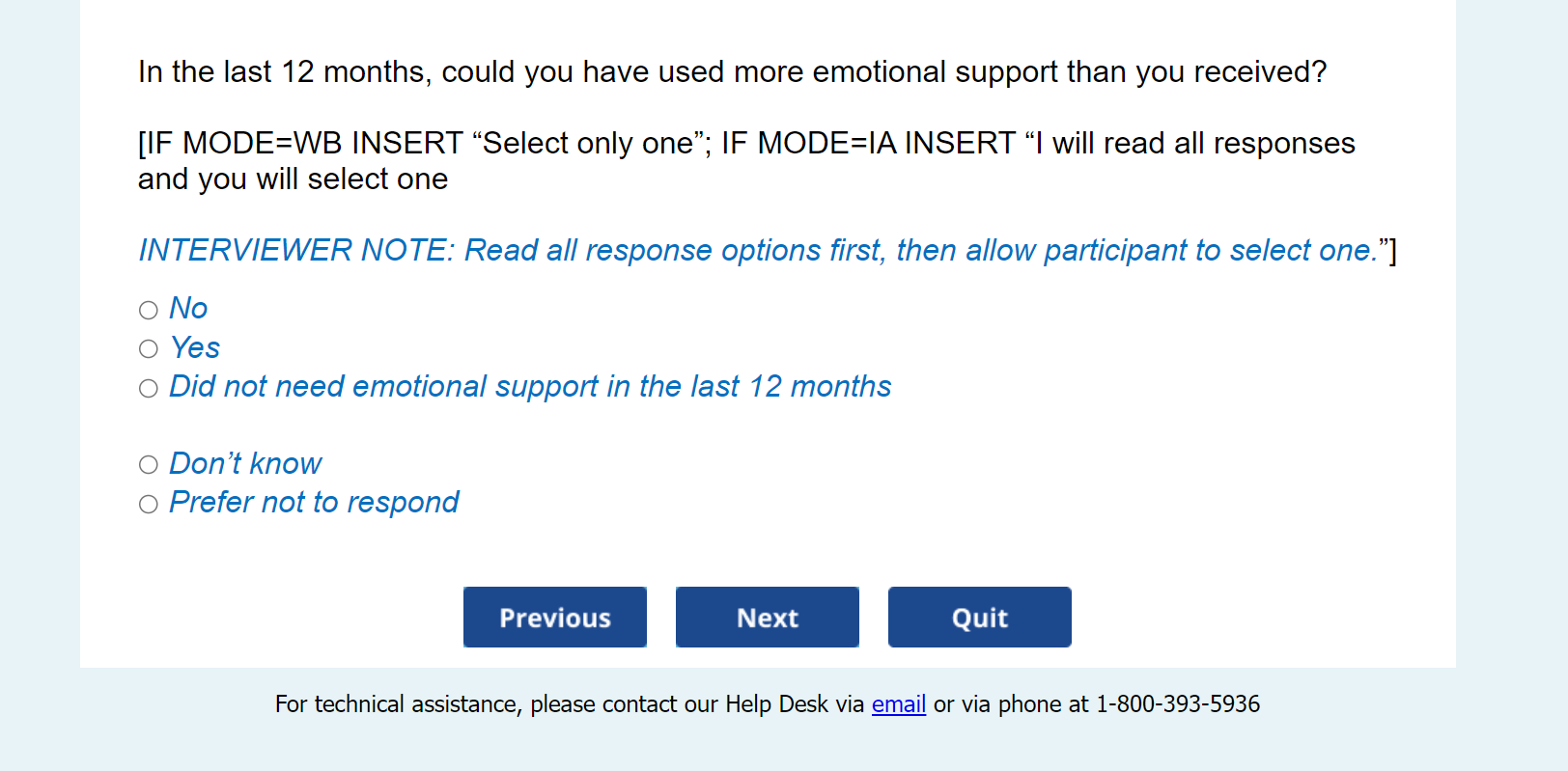This screenshot has height=771, width=1568.
Task: Click 'Did not need emotional support' label text
Action: (x=530, y=387)
